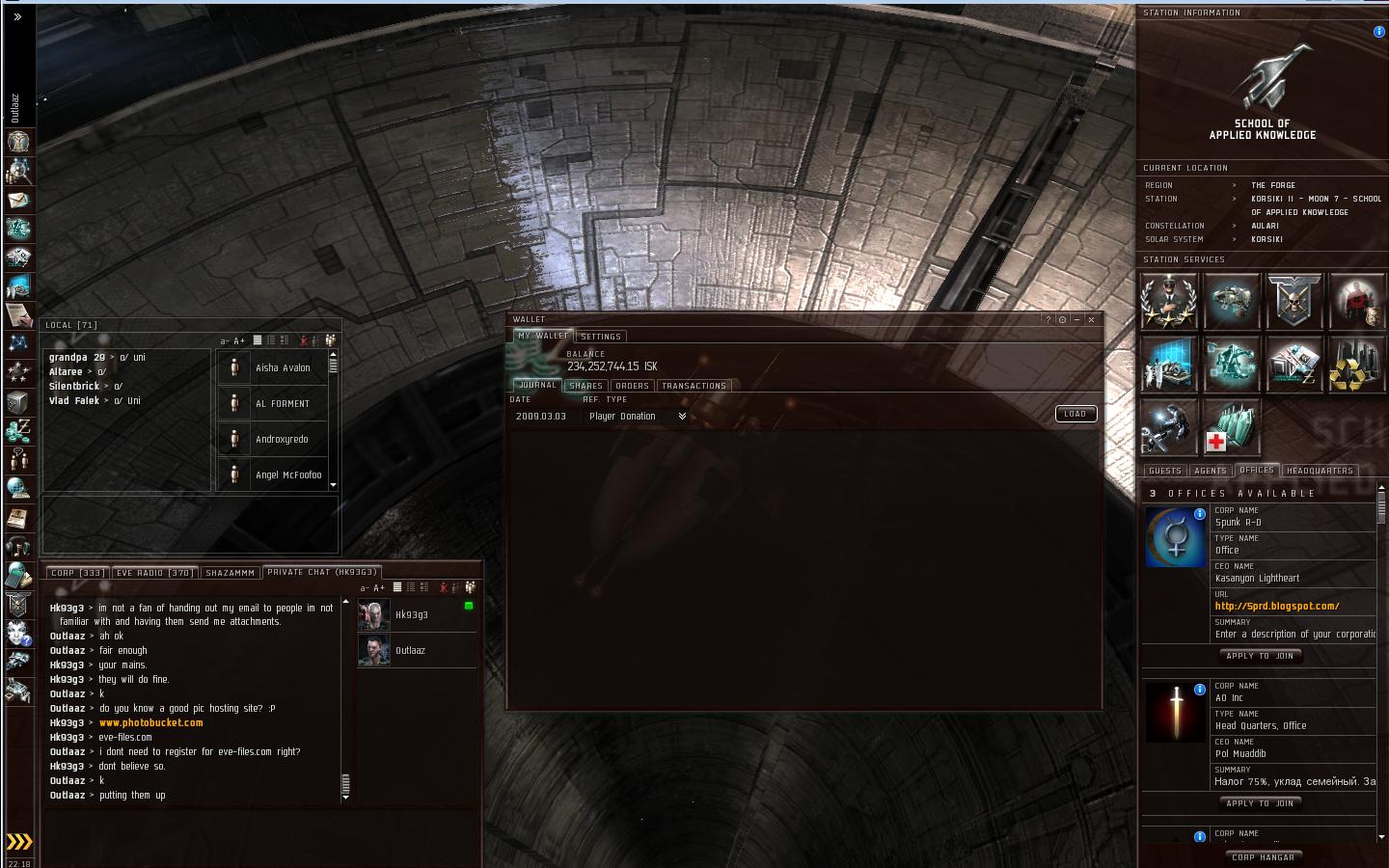Open the Aura help face icon
The width and height of the screenshot is (1389, 868).
[19, 634]
